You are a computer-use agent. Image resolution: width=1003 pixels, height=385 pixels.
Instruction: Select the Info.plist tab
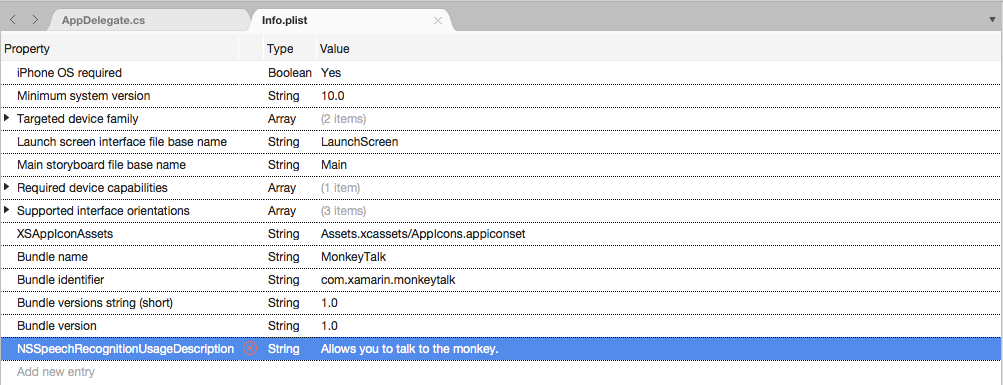285,20
